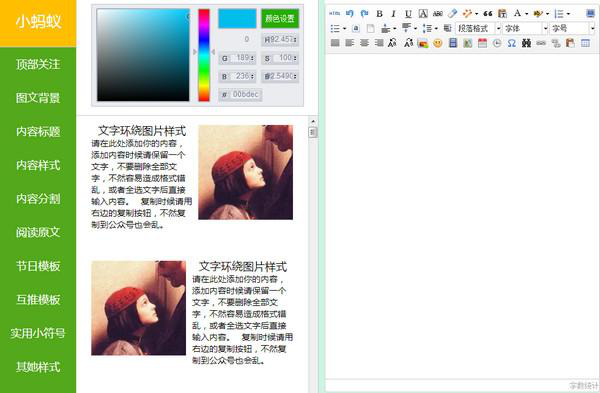Open the 字体 font family combo box
This screenshot has width=600, height=393.
point(525,28)
